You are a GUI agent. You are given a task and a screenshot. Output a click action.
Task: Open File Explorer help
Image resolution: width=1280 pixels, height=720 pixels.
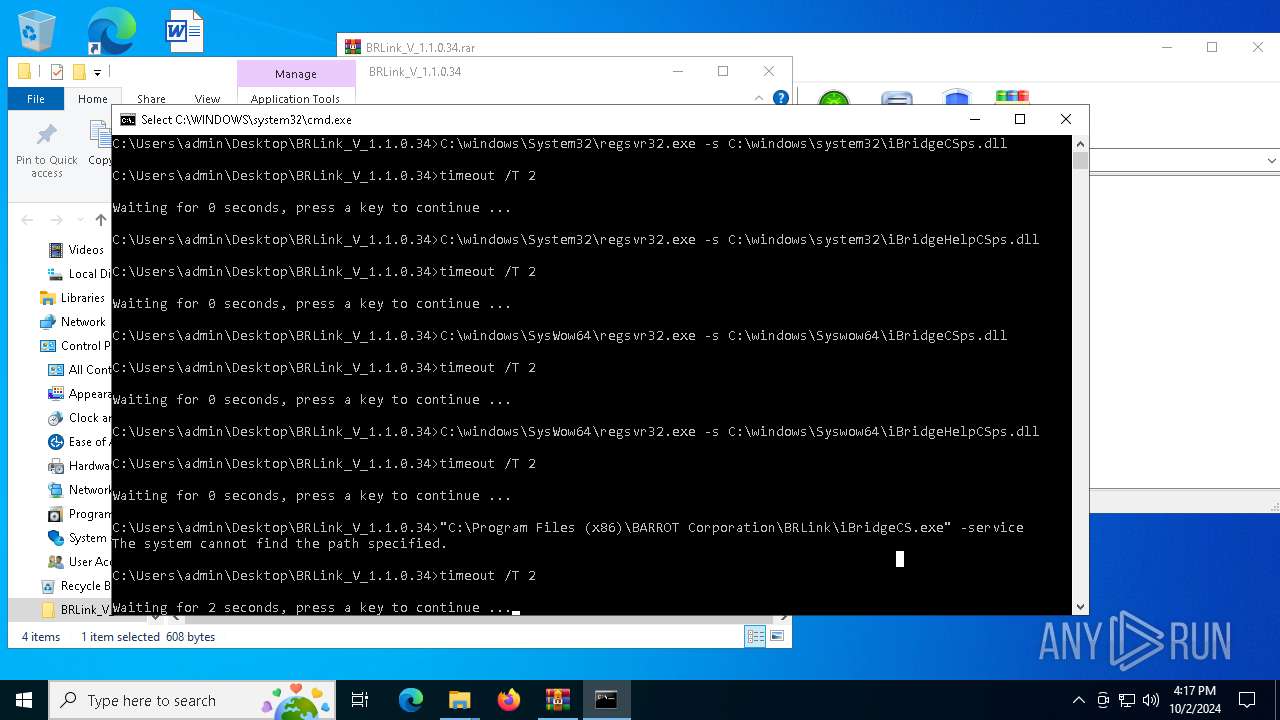tap(781, 98)
